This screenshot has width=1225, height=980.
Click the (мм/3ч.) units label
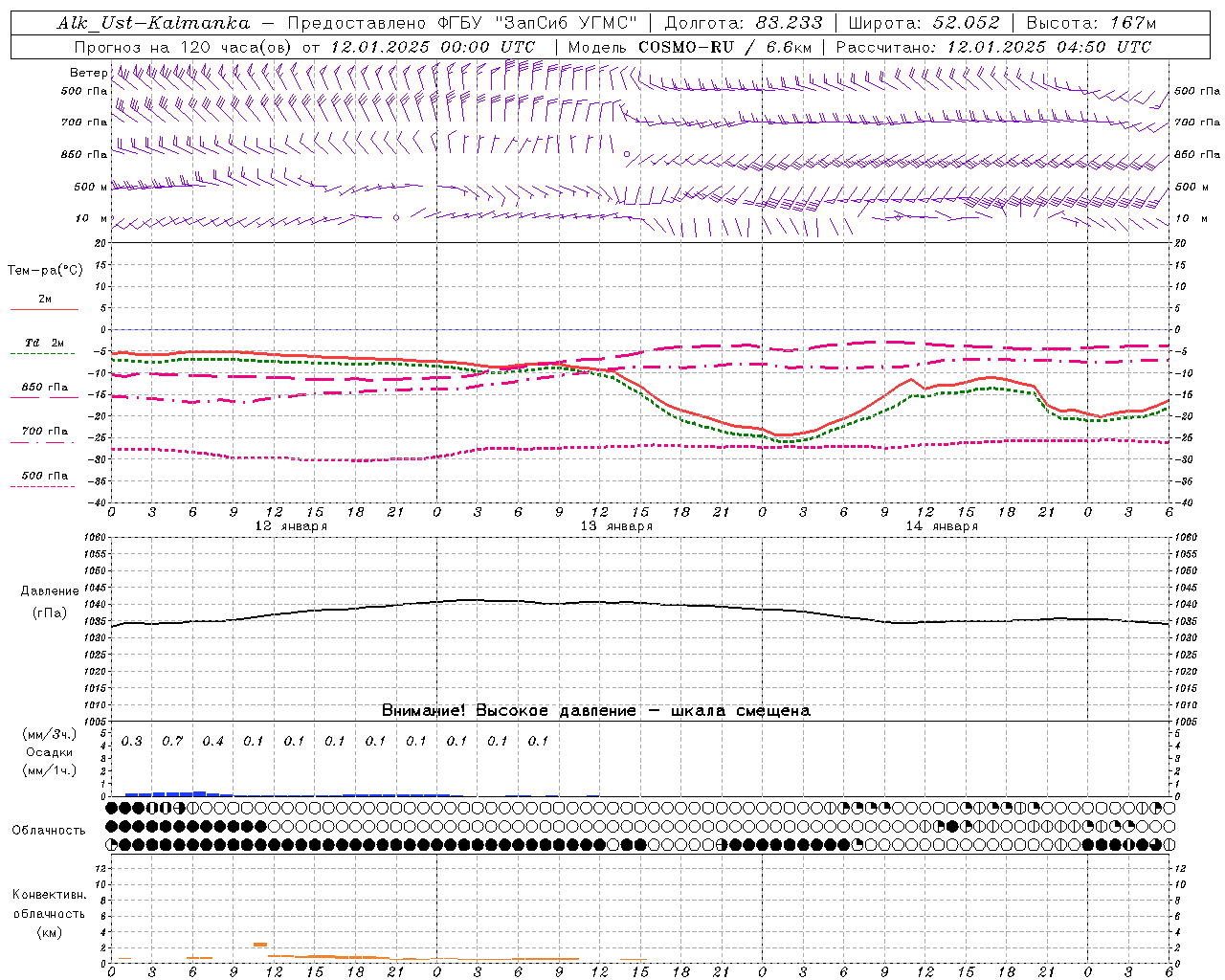pos(50,734)
